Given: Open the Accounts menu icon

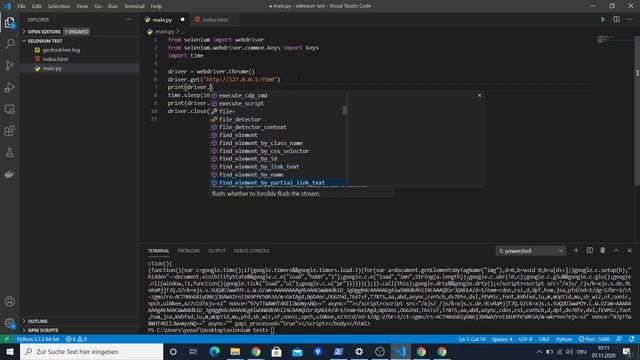Looking at the screenshot, I should (x=9, y=301).
